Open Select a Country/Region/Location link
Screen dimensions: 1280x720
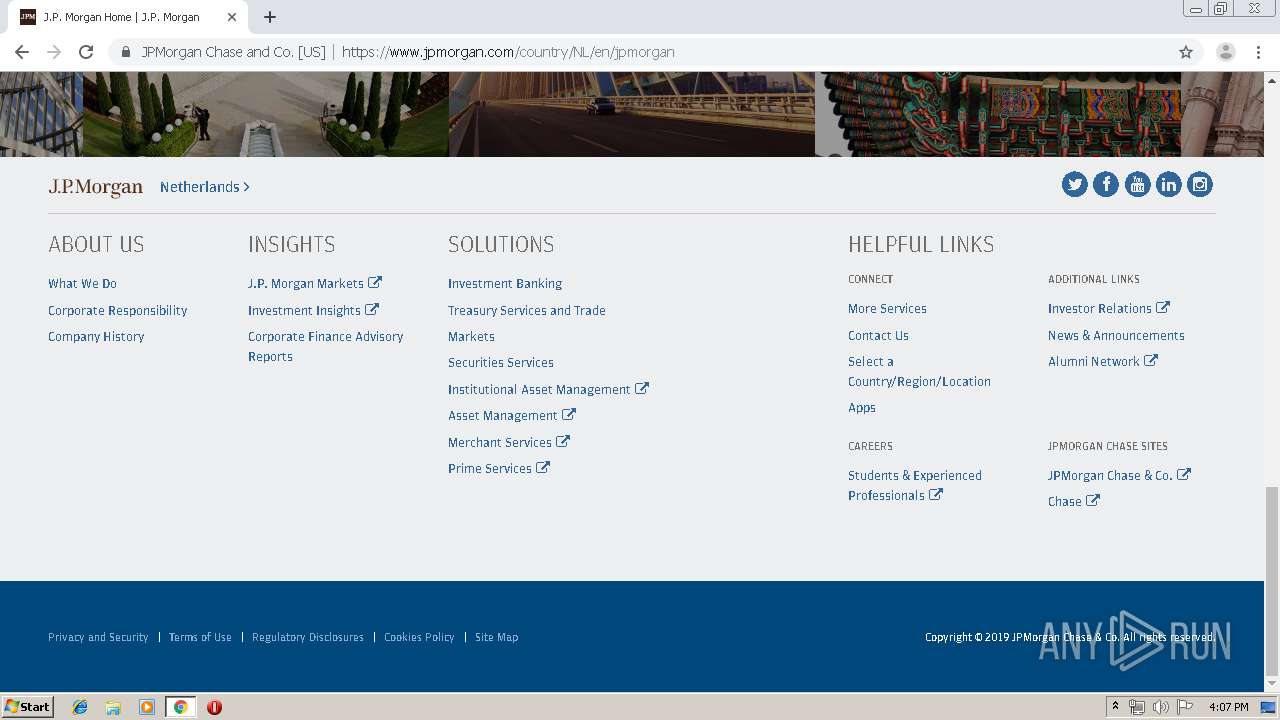(919, 372)
